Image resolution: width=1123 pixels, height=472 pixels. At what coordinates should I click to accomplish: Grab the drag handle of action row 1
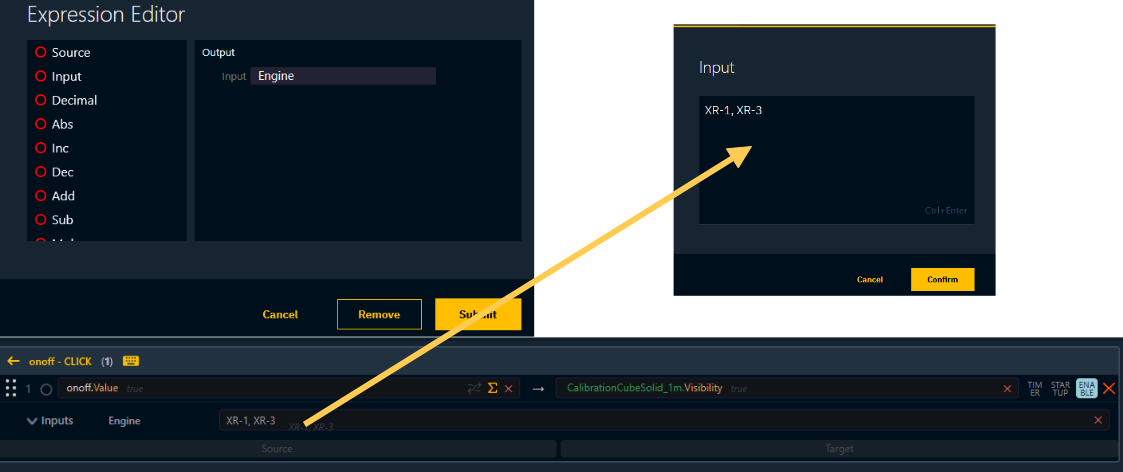click(12, 388)
